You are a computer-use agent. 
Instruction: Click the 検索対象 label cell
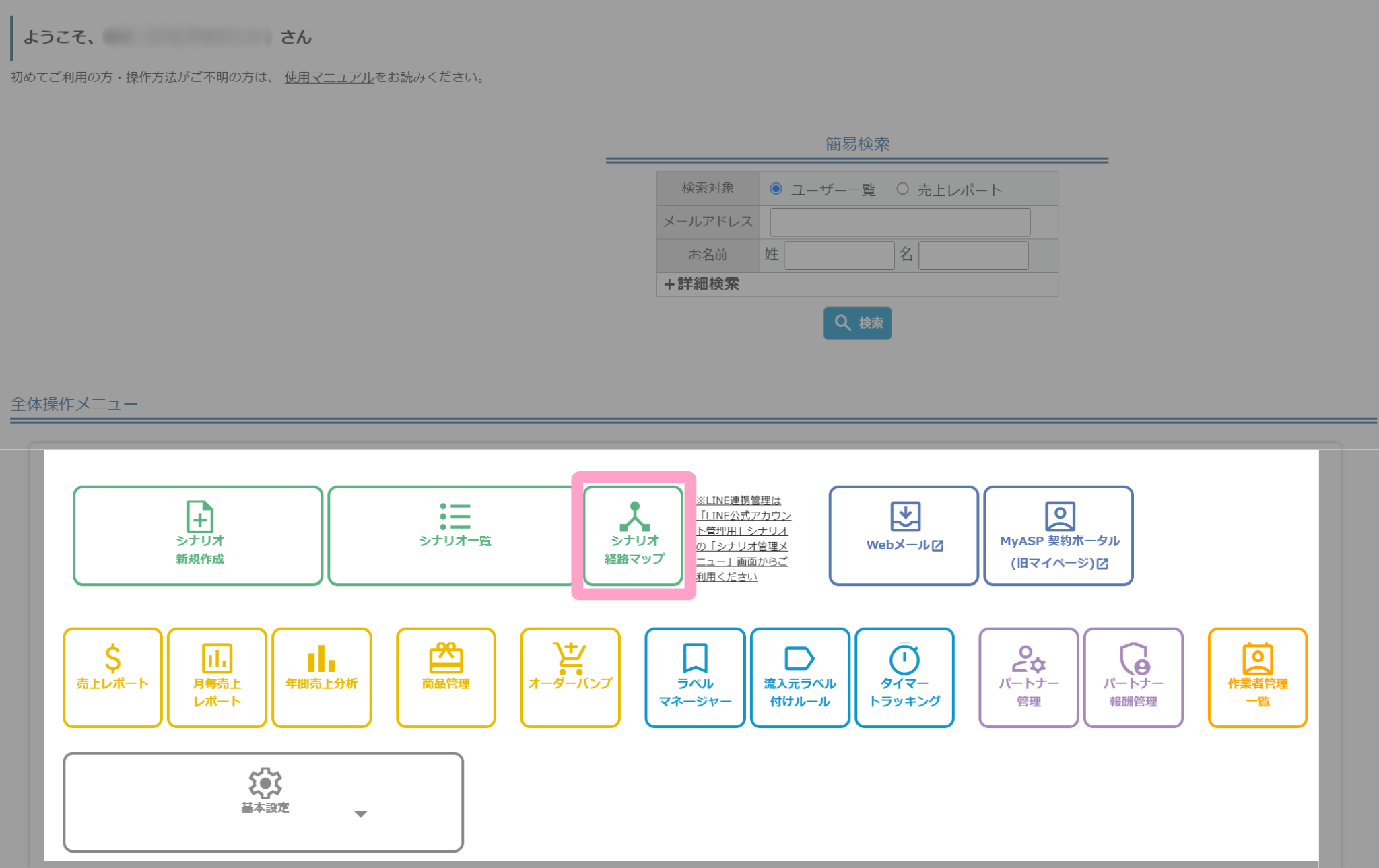(x=708, y=189)
